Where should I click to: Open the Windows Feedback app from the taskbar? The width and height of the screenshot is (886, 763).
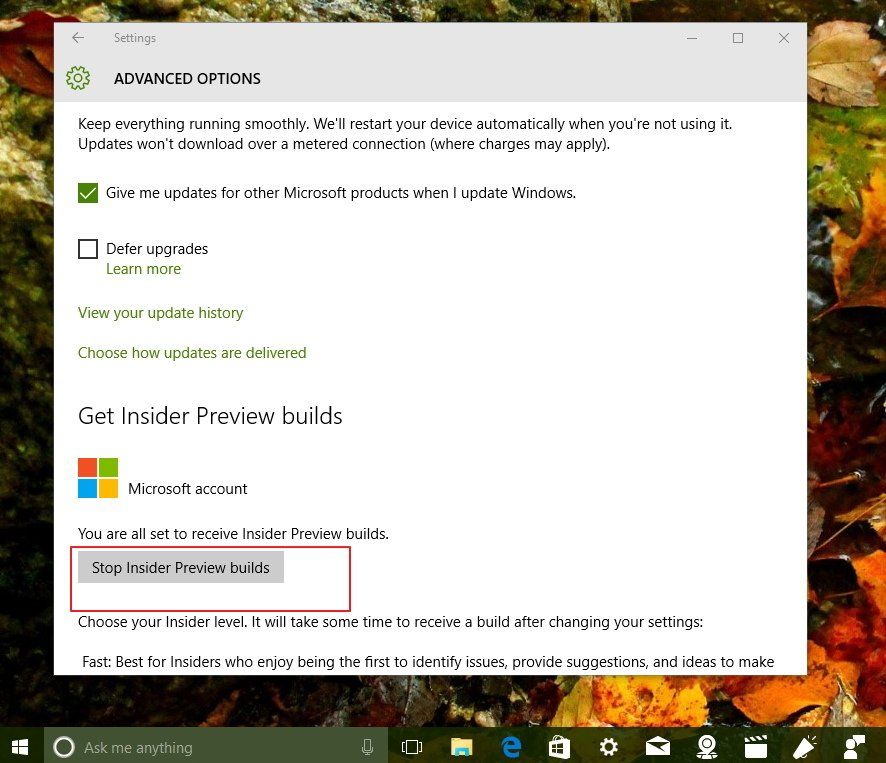[804, 746]
